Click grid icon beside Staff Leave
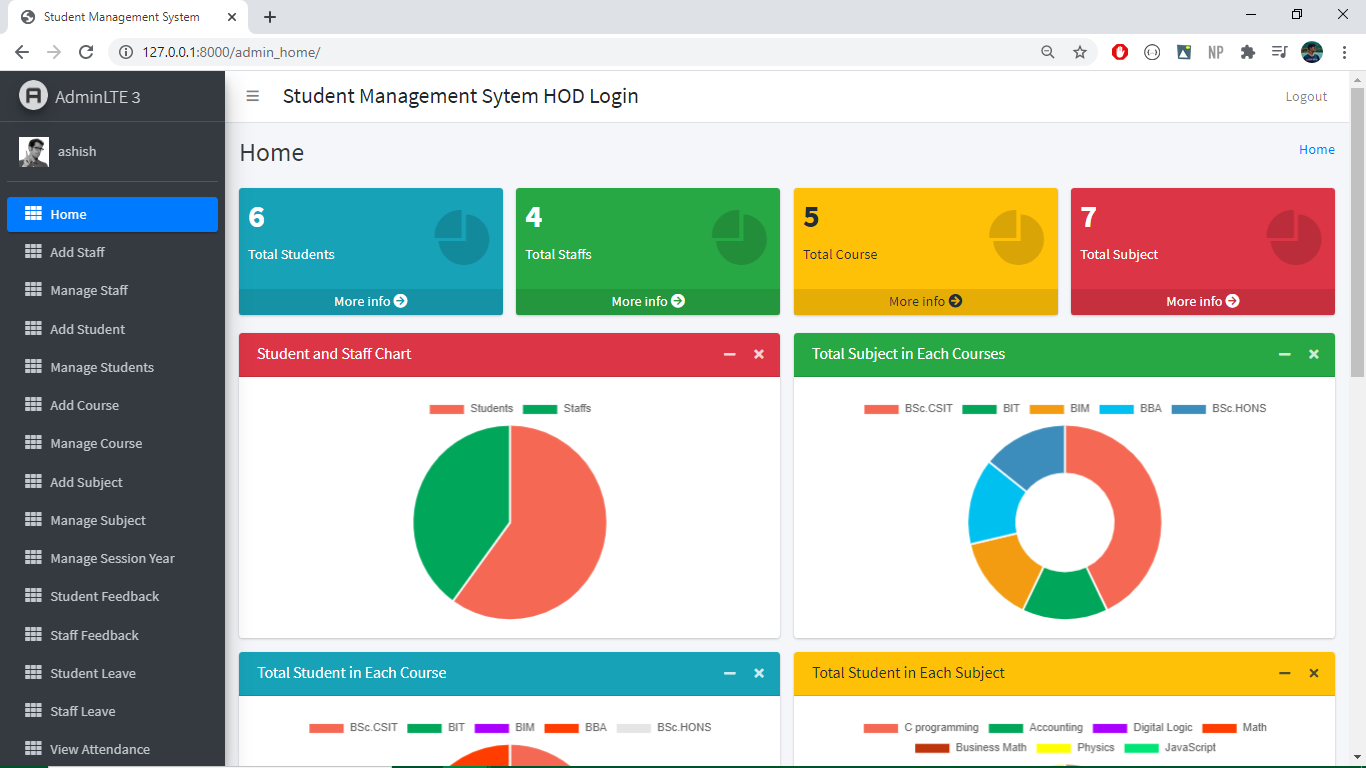1366x768 pixels. (33, 711)
